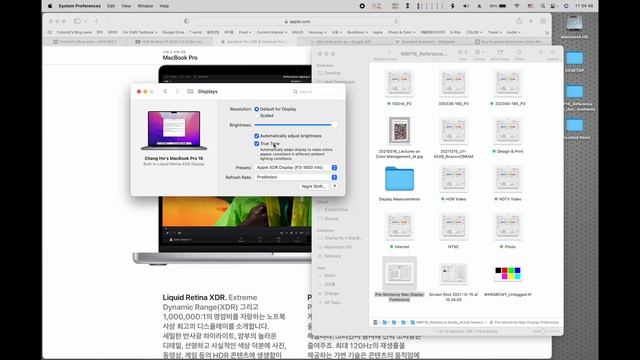The height and width of the screenshot is (360, 640).
Task: Select Scaled resolution option
Action: (256, 116)
